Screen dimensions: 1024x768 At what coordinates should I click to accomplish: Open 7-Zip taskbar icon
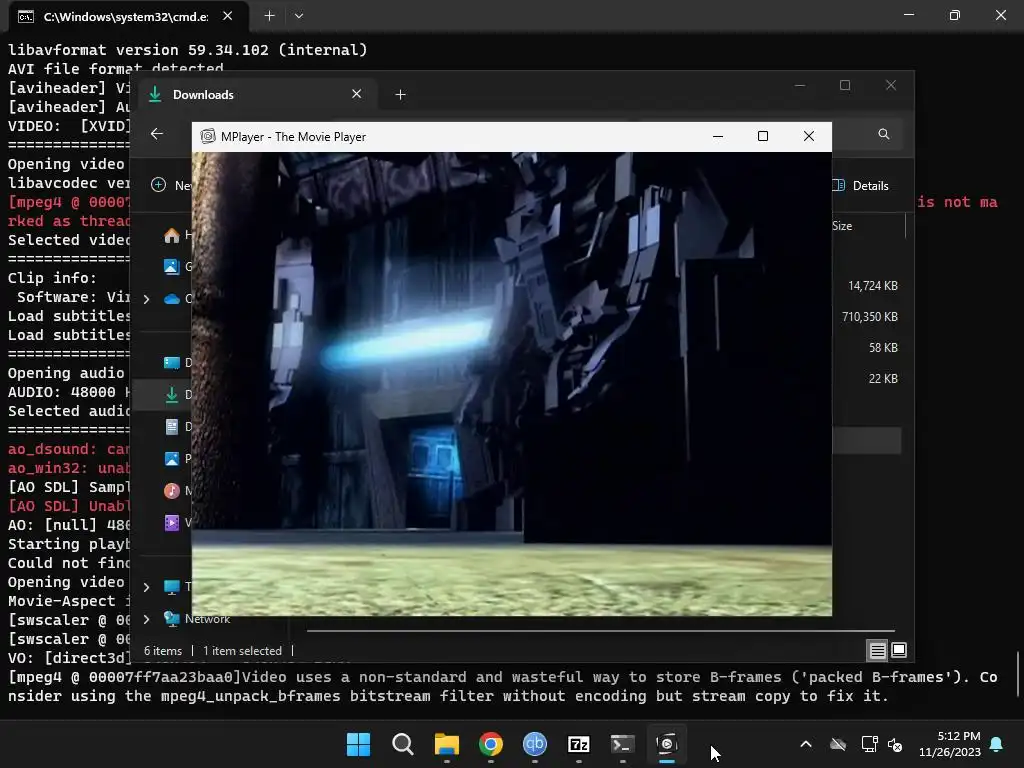[x=579, y=744]
